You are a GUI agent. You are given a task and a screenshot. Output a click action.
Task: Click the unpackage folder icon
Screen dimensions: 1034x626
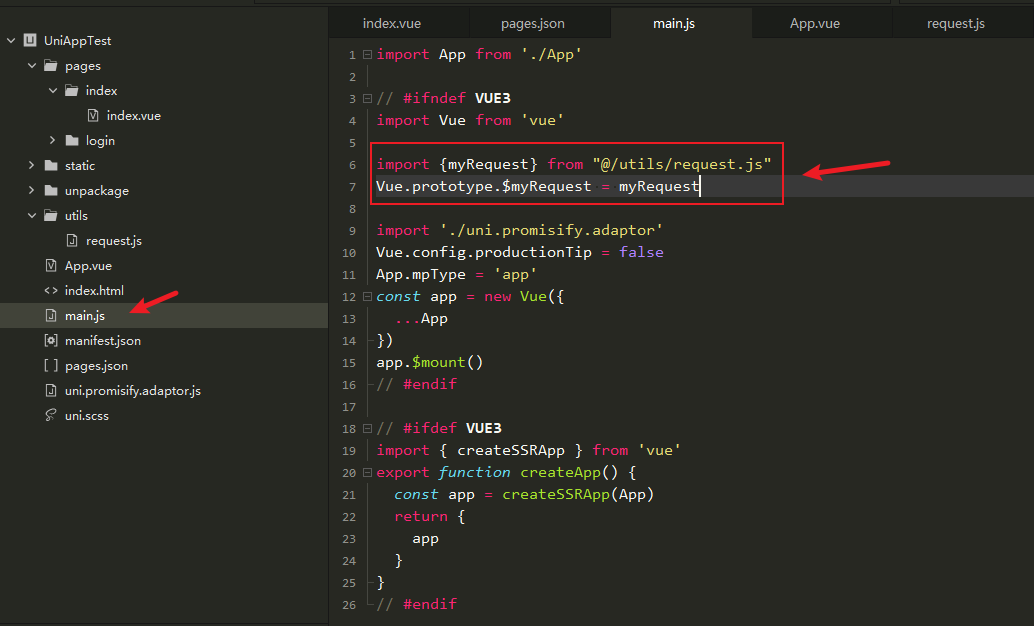51,191
